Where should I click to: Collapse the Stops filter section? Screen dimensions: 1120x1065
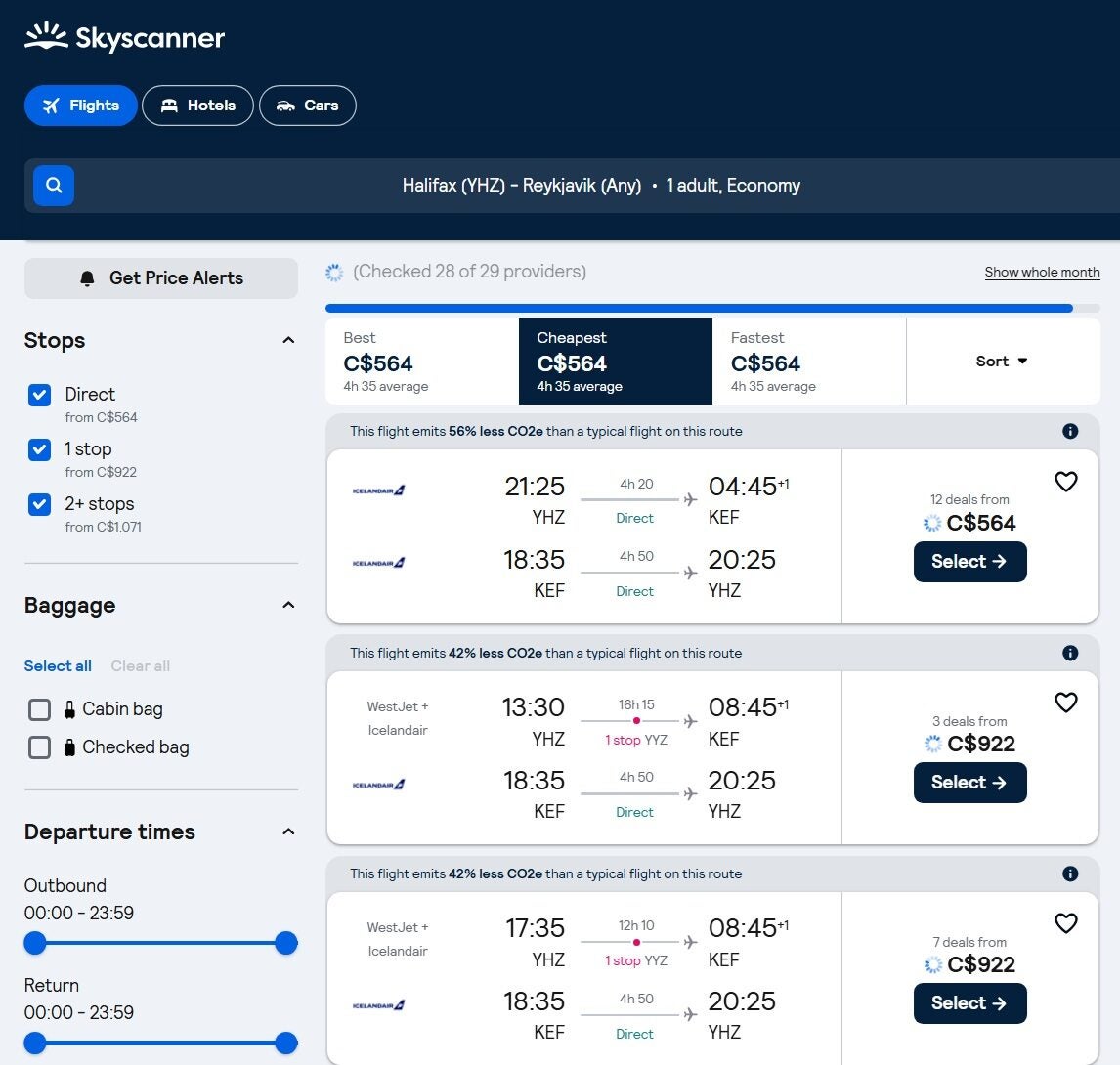(x=288, y=341)
